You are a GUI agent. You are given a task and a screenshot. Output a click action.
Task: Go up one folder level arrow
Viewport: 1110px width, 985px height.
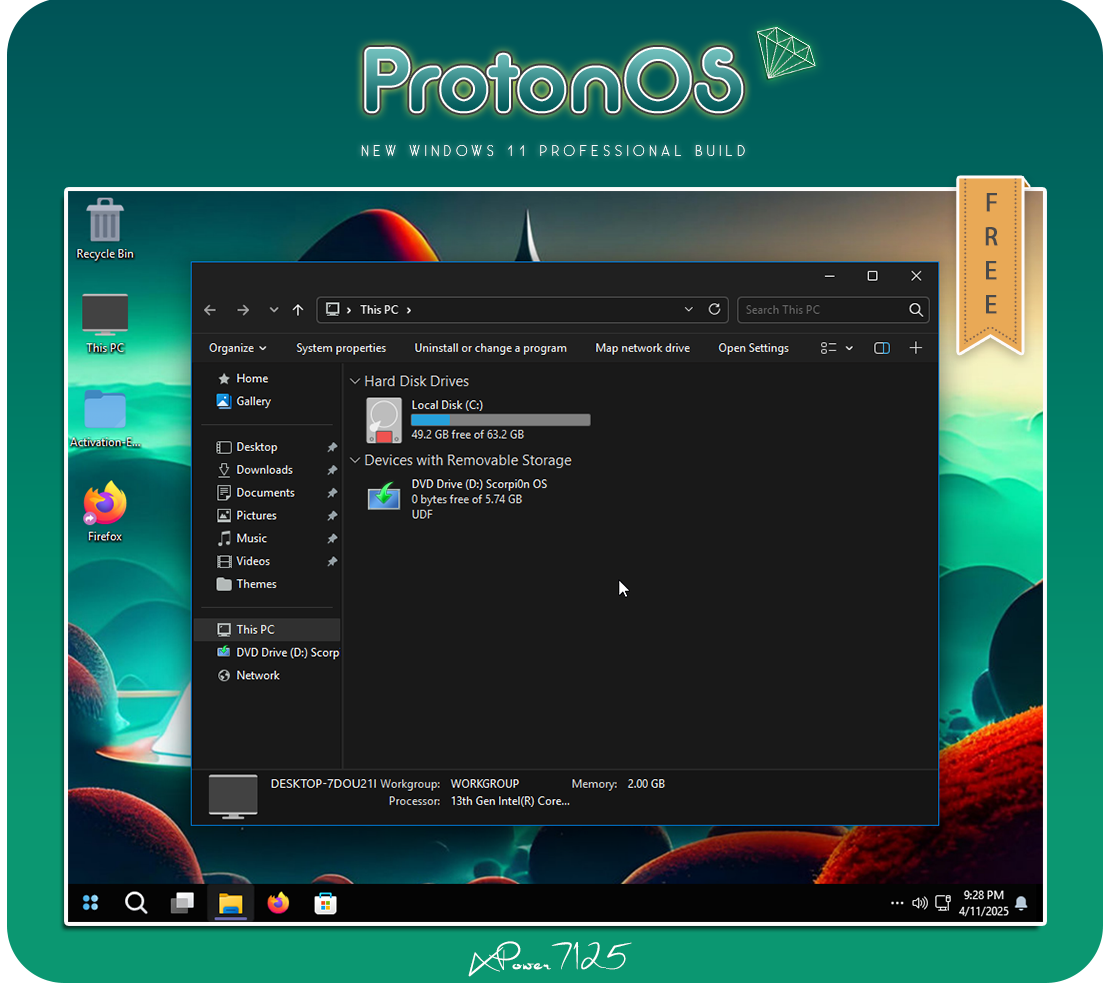coord(298,310)
